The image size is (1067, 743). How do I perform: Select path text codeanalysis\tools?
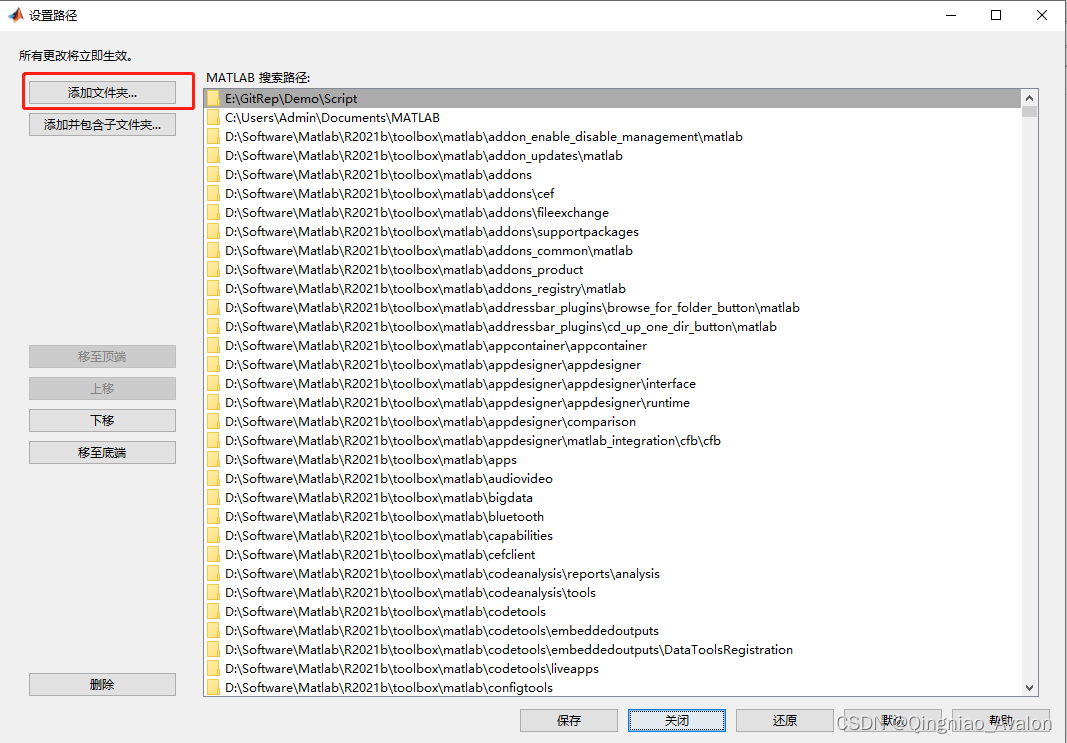(410, 593)
